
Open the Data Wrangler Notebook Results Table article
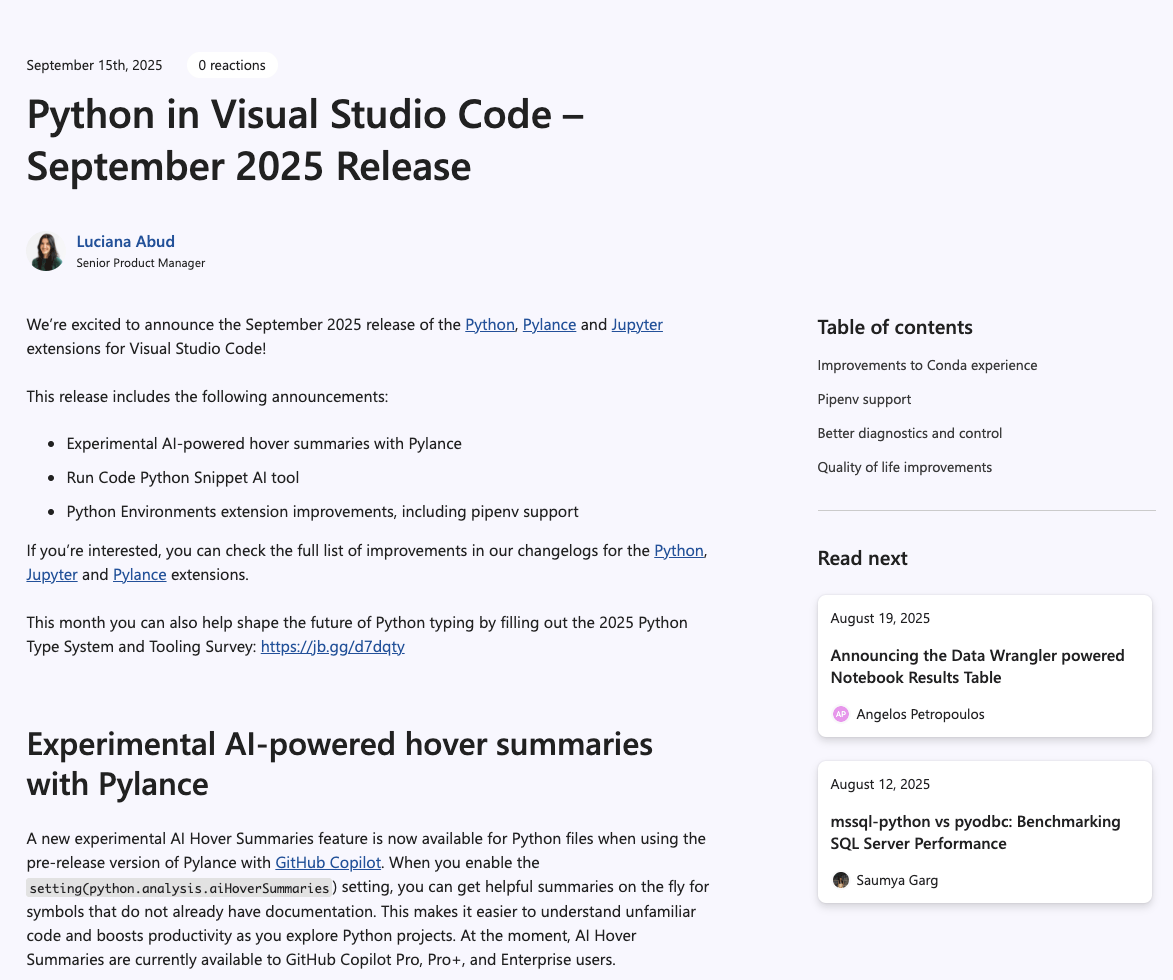point(977,666)
